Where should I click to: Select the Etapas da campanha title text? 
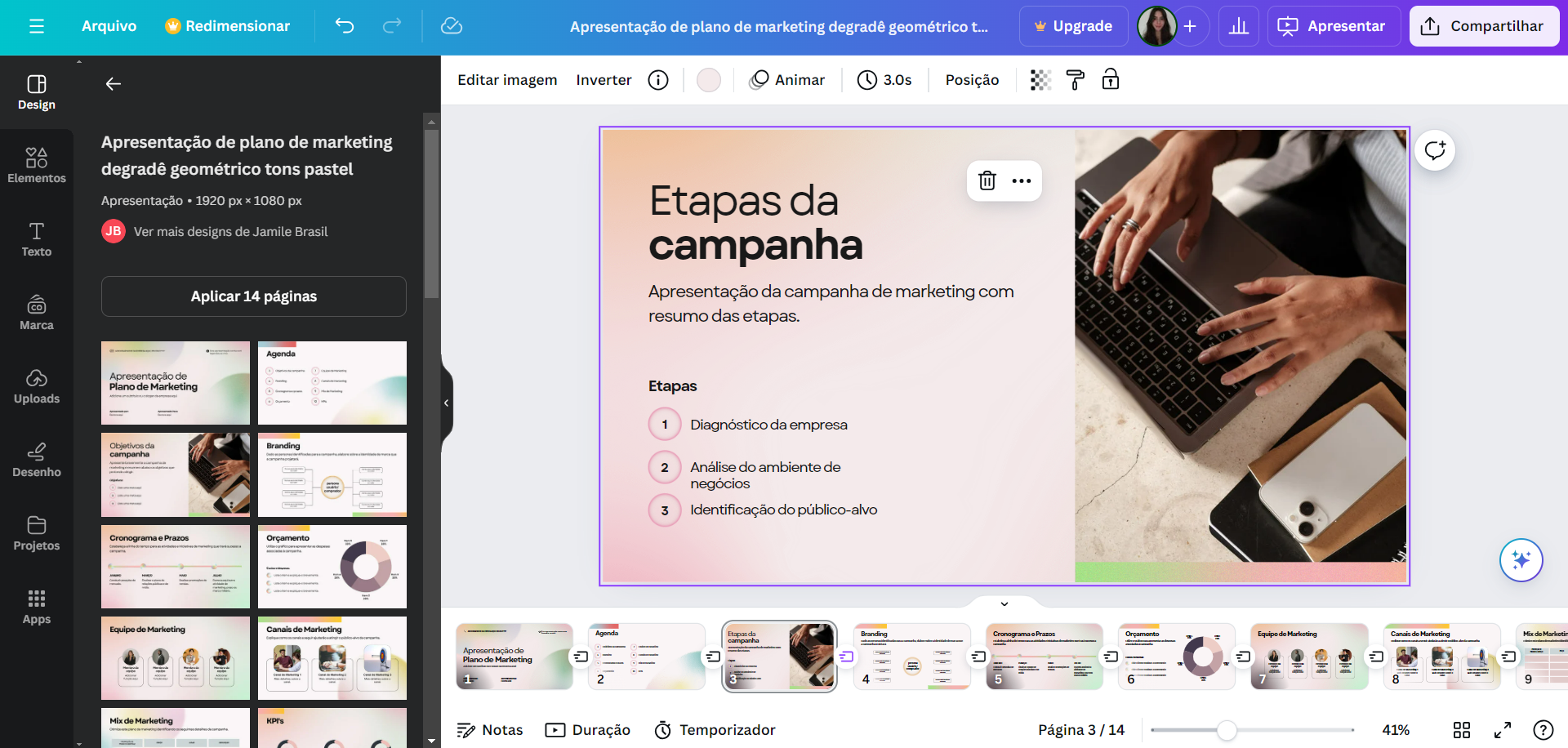click(x=755, y=222)
